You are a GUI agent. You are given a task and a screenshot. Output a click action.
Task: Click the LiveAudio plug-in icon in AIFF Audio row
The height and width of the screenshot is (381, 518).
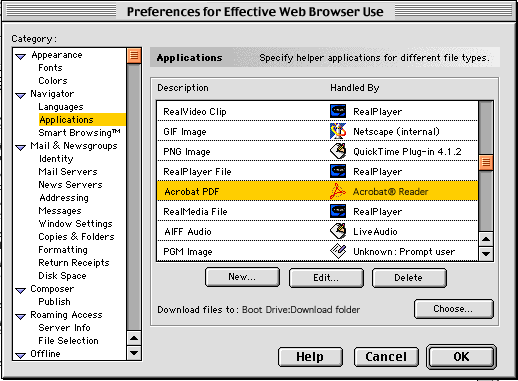click(338, 231)
